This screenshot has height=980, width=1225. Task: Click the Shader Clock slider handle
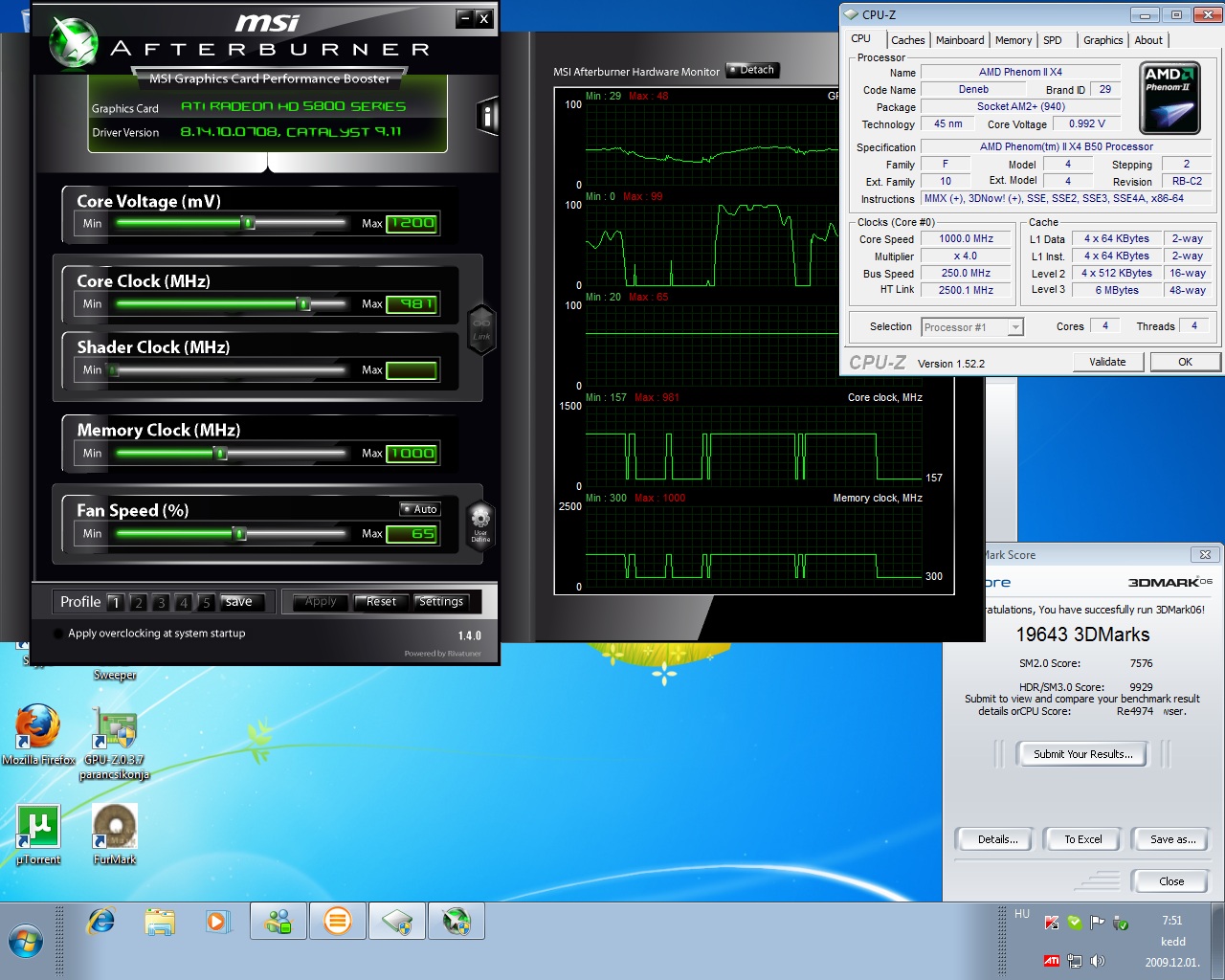click(x=113, y=370)
